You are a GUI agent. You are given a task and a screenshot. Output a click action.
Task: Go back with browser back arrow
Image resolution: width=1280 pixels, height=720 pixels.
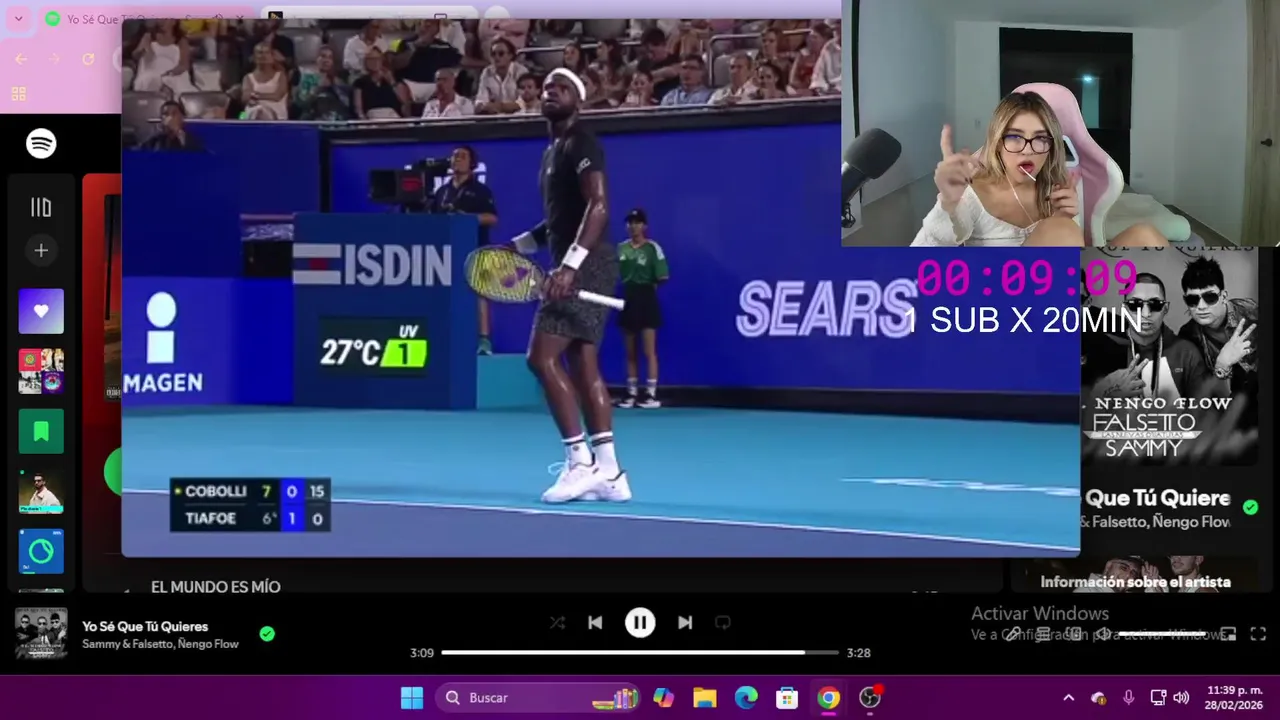tap(22, 59)
